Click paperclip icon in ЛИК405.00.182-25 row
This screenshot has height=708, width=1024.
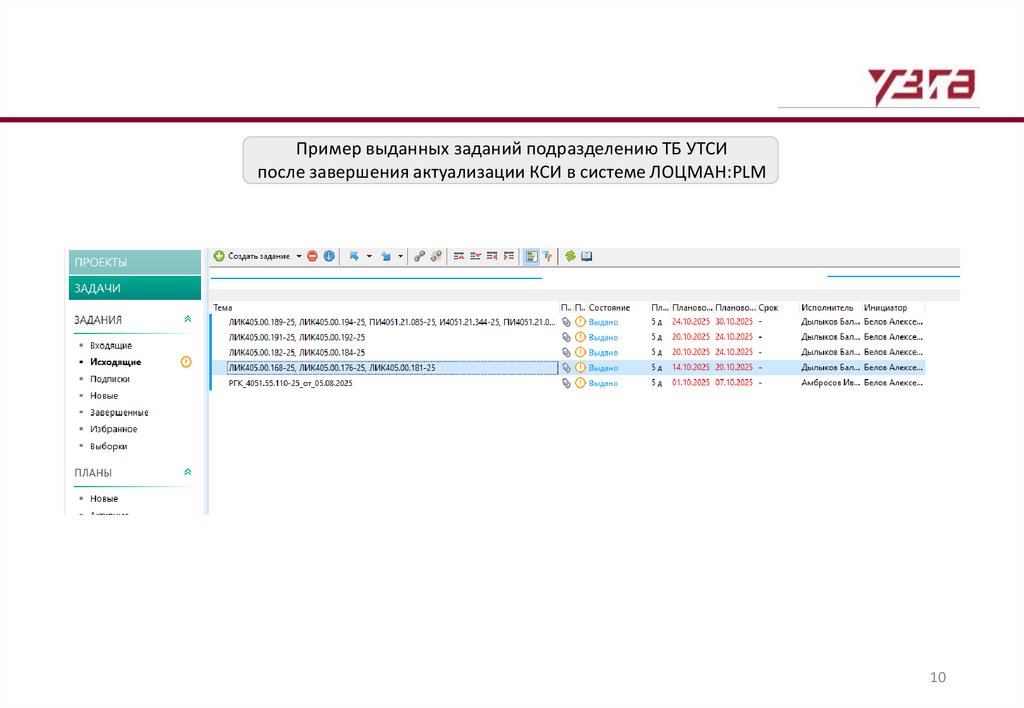click(x=566, y=352)
